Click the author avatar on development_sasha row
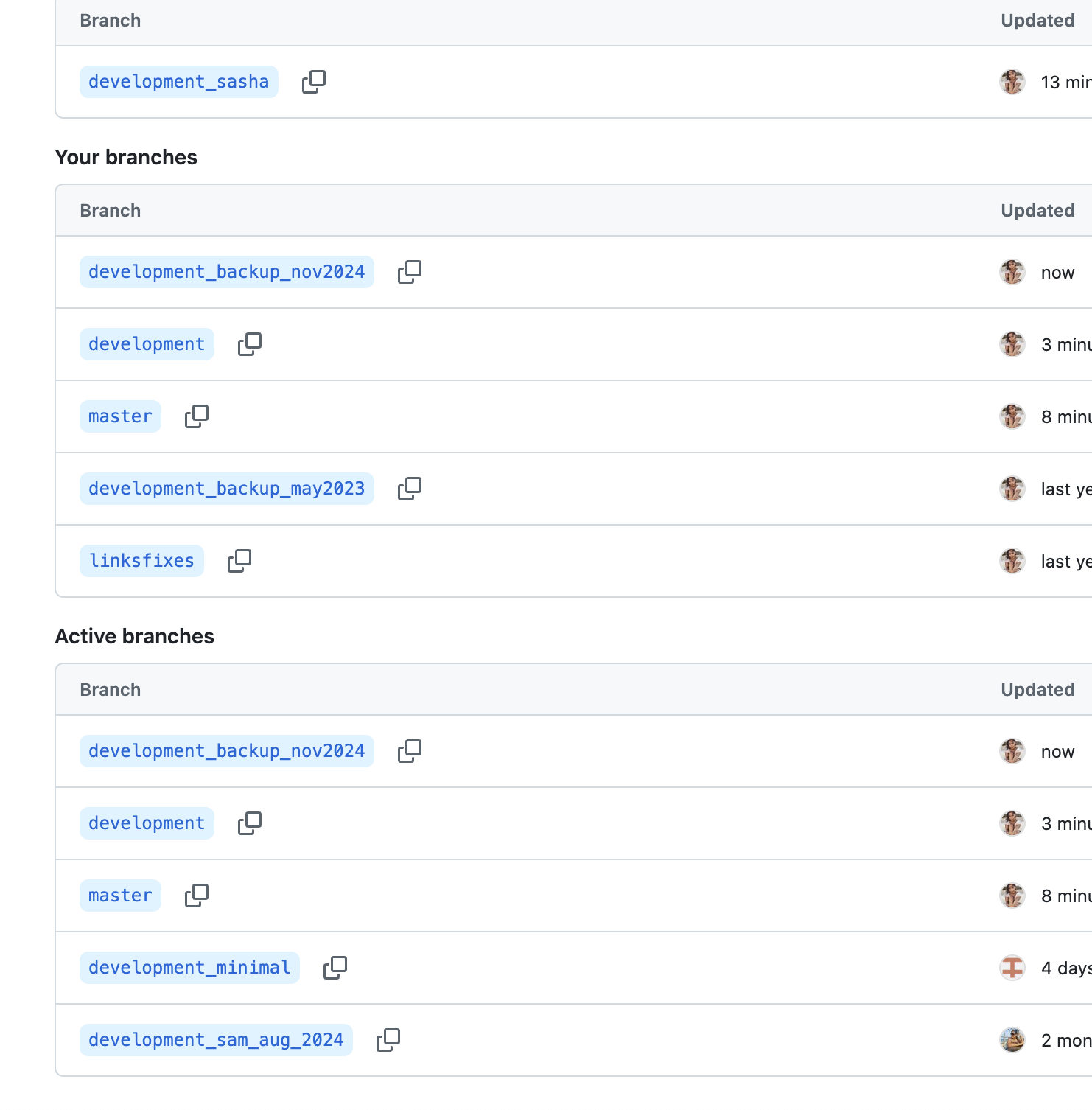This screenshot has width=1092, height=1110. (1012, 82)
